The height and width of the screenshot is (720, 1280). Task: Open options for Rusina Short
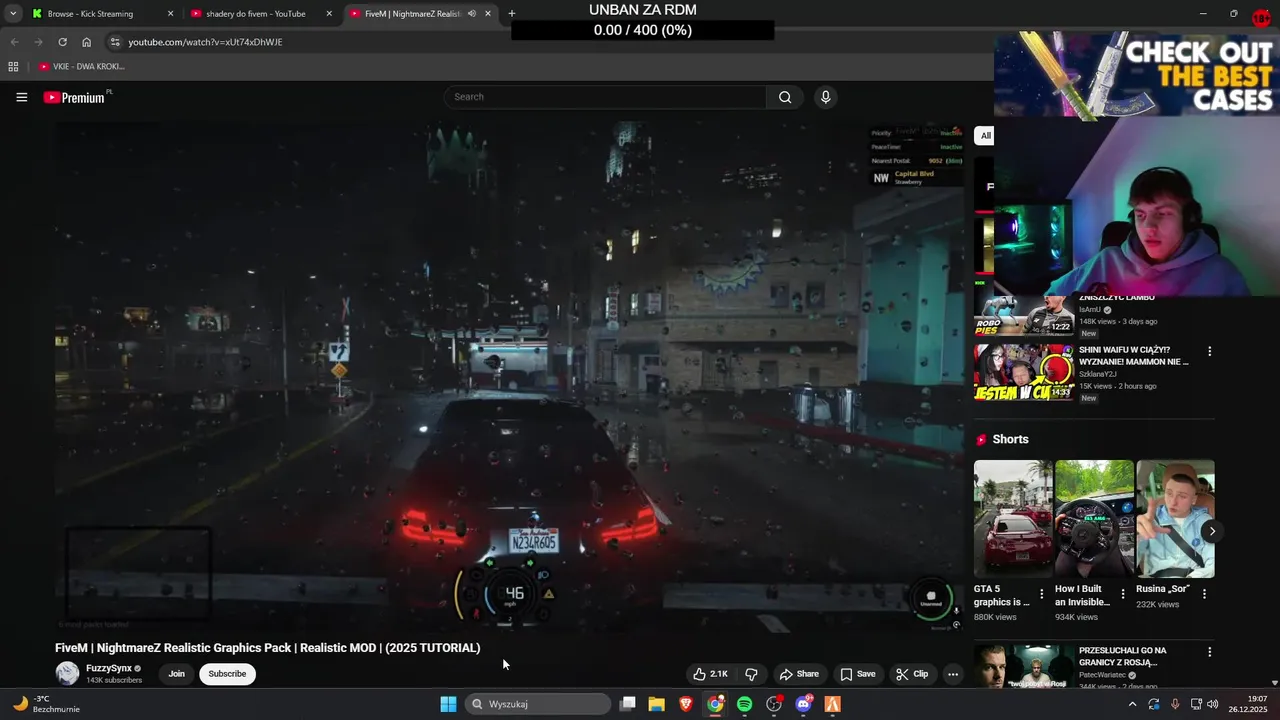pyautogui.click(x=1204, y=594)
